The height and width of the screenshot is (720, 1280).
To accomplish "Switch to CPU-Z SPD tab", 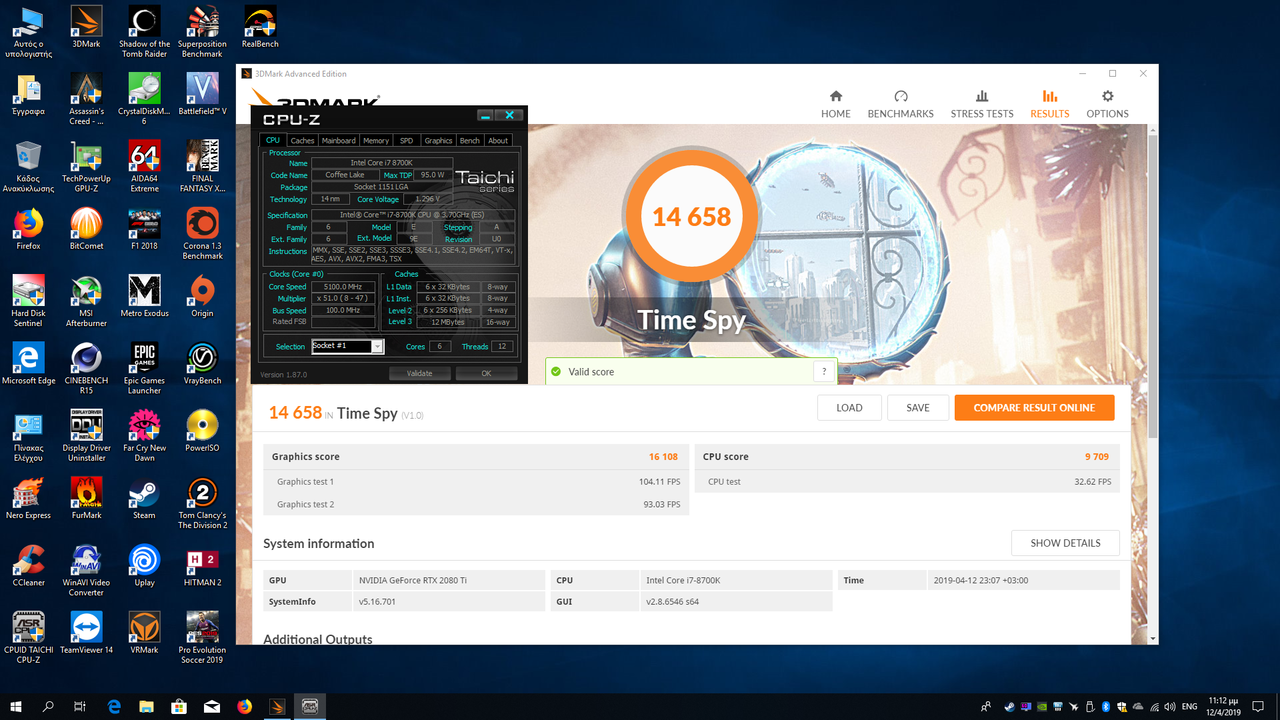I will coord(406,141).
